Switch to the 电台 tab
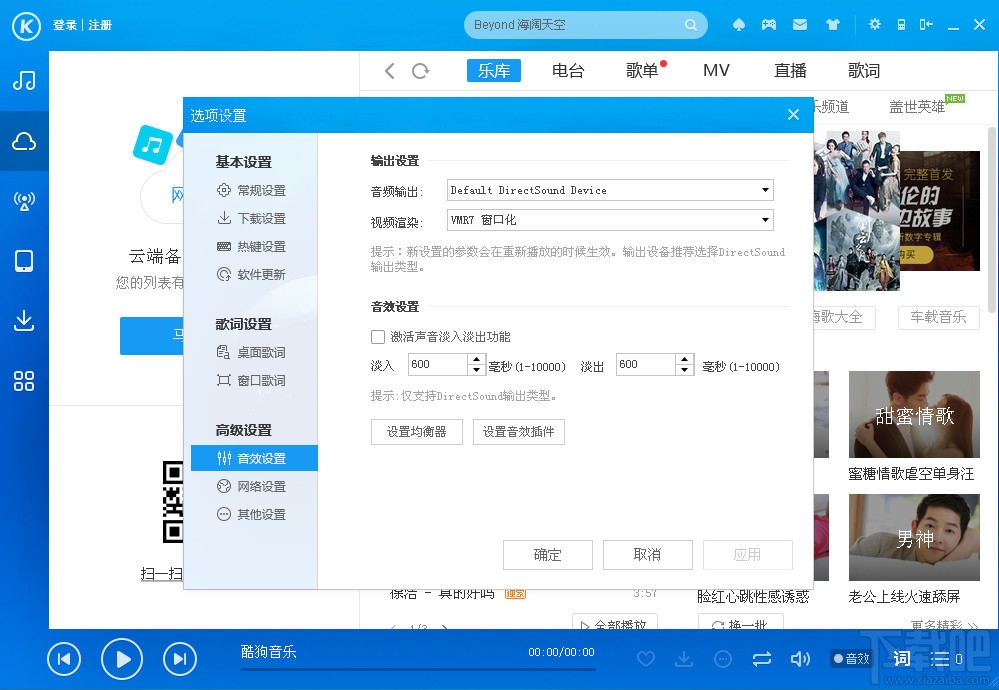The width and height of the screenshot is (999, 690). point(567,70)
